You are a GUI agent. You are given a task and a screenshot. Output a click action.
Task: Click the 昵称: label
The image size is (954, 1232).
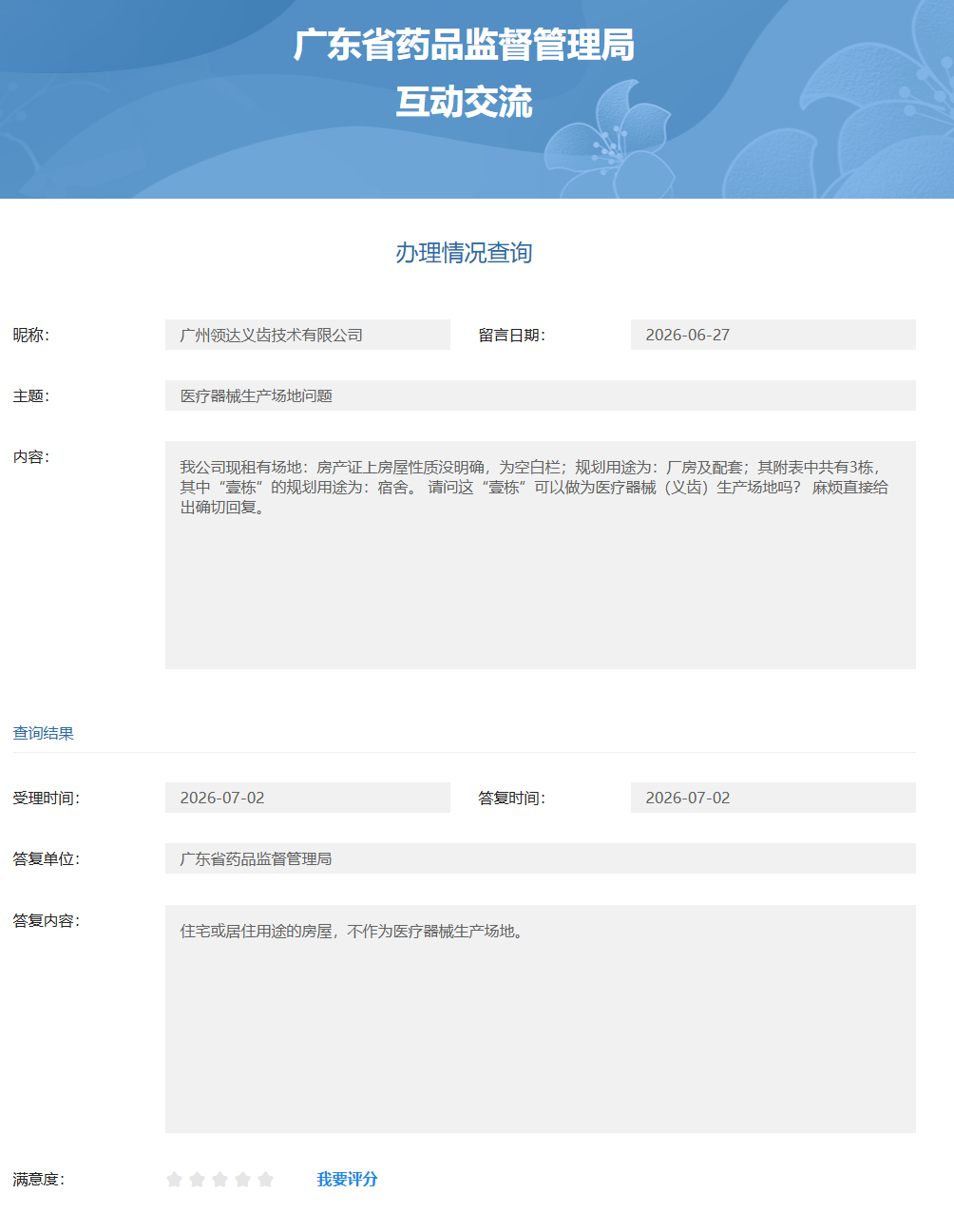[31, 335]
